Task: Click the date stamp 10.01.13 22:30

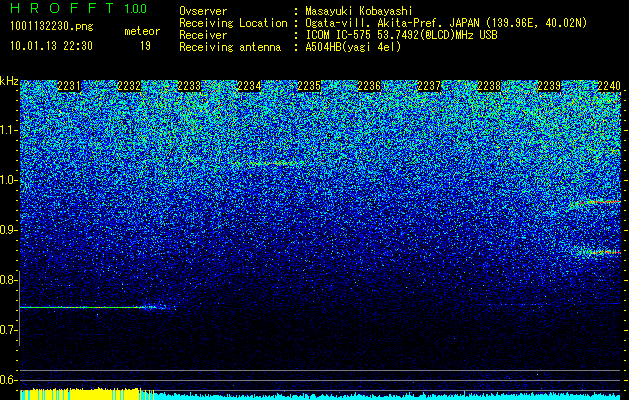Action: [51, 46]
